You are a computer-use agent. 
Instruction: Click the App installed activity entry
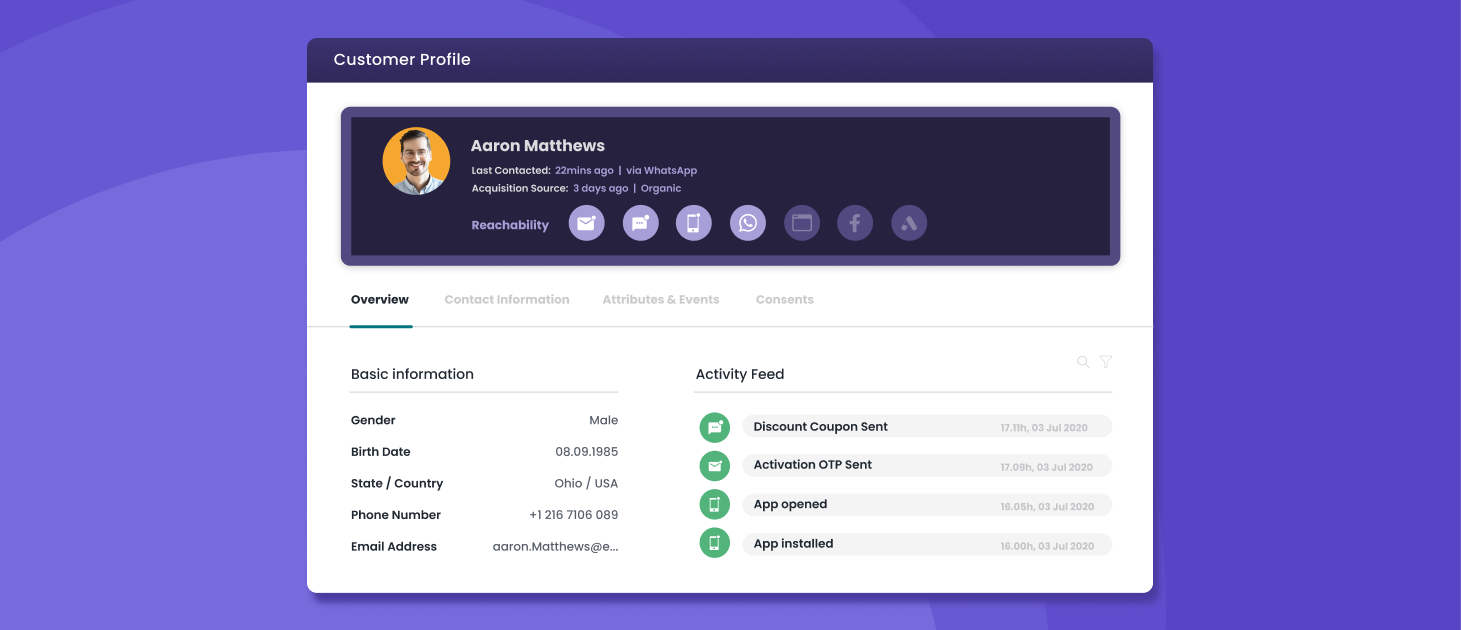(x=926, y=545)
